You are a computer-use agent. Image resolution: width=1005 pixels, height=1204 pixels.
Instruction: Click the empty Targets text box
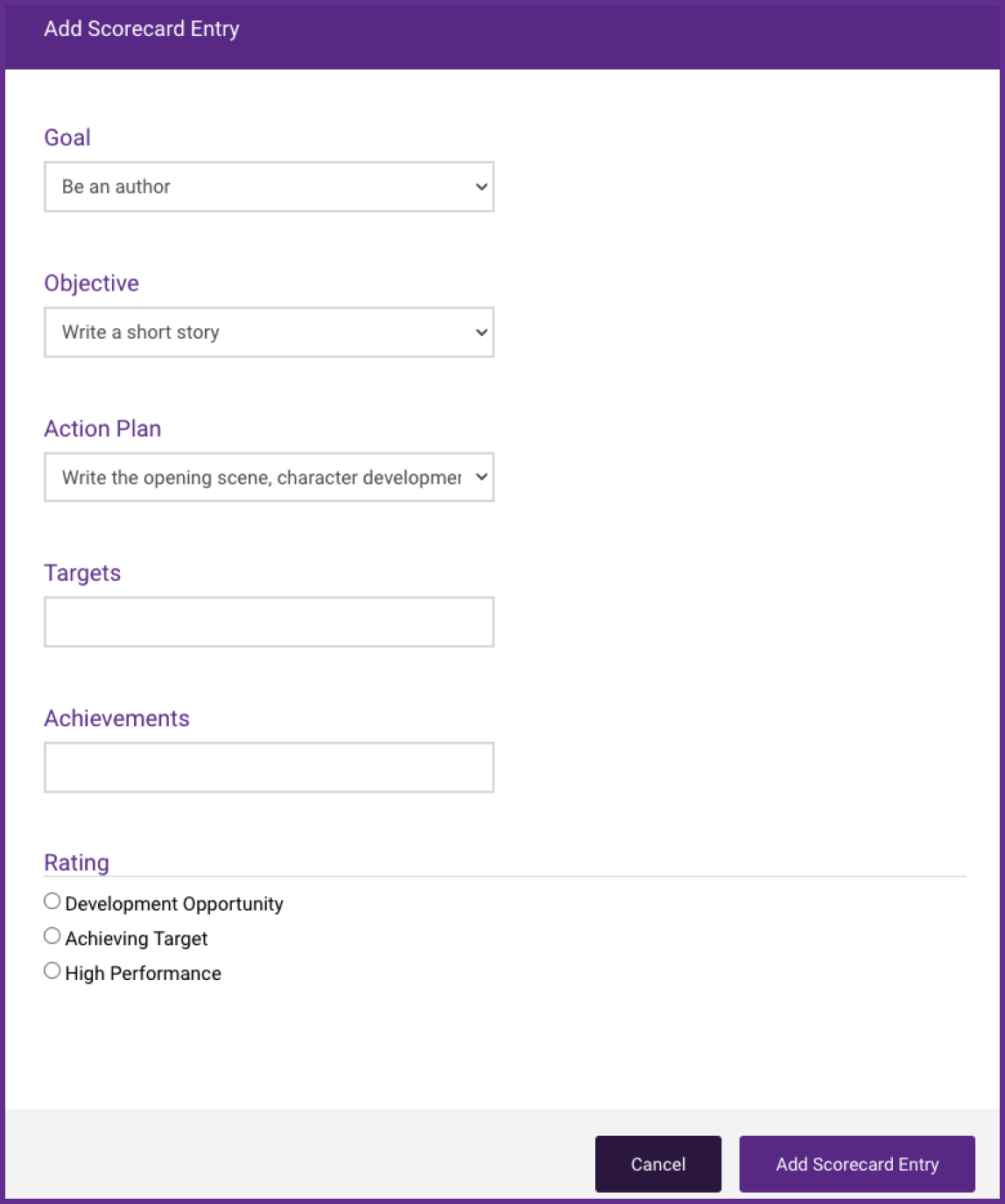pos(269,621)
